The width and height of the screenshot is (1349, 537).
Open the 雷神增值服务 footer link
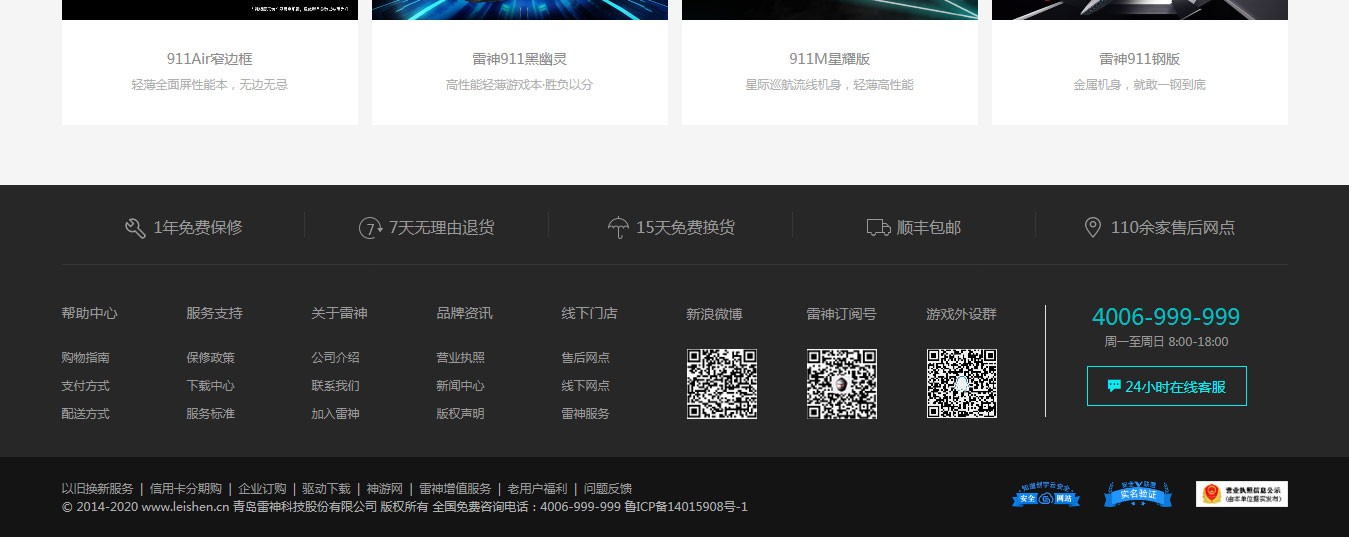click(x=455, y=489)
